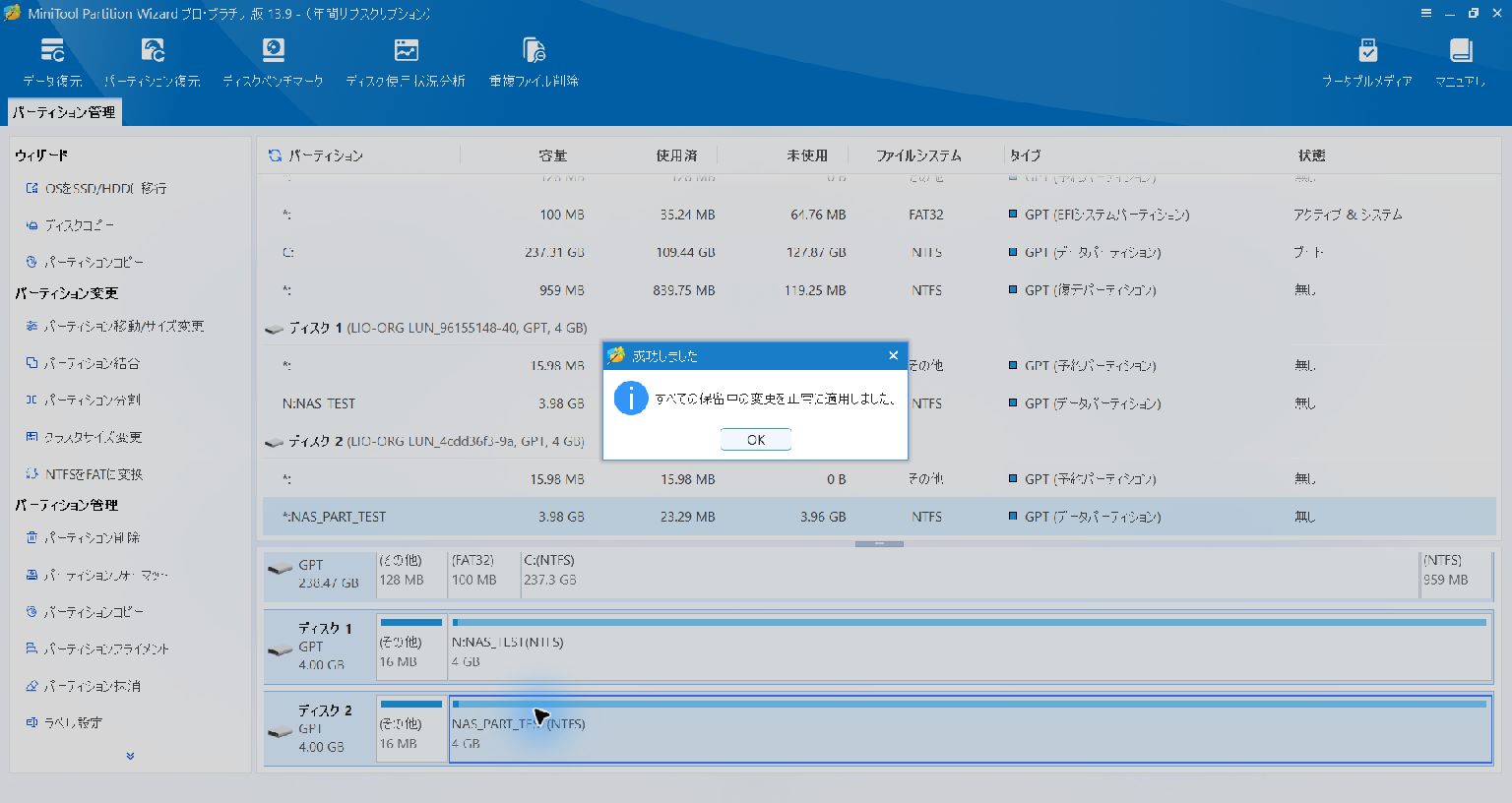Choose Align Partition (パーティションアライメント)
Image resolution: width=1512 pixels, height=803 pixels.
pos(97,649)
